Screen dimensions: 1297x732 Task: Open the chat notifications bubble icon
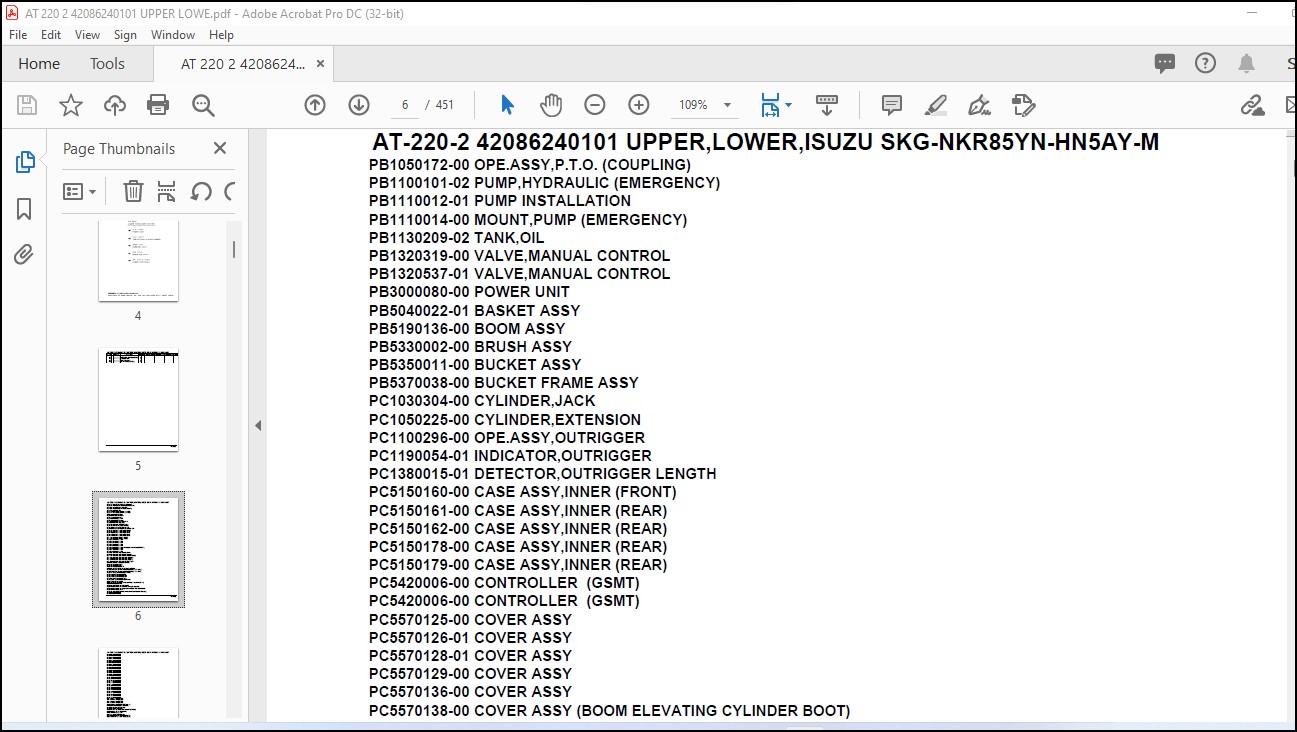click(1165, 63)
